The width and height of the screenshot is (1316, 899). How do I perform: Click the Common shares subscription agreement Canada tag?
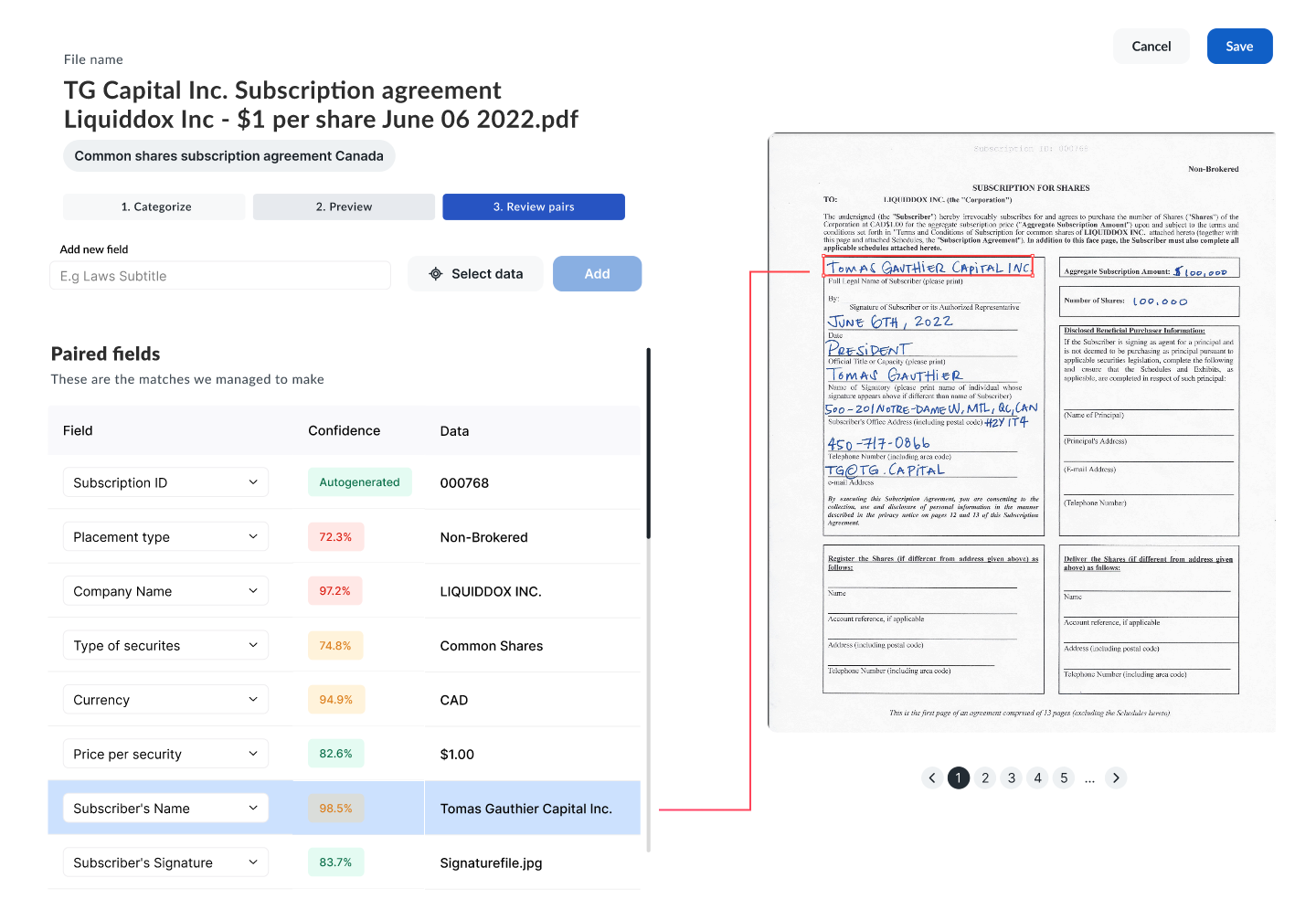228,156
